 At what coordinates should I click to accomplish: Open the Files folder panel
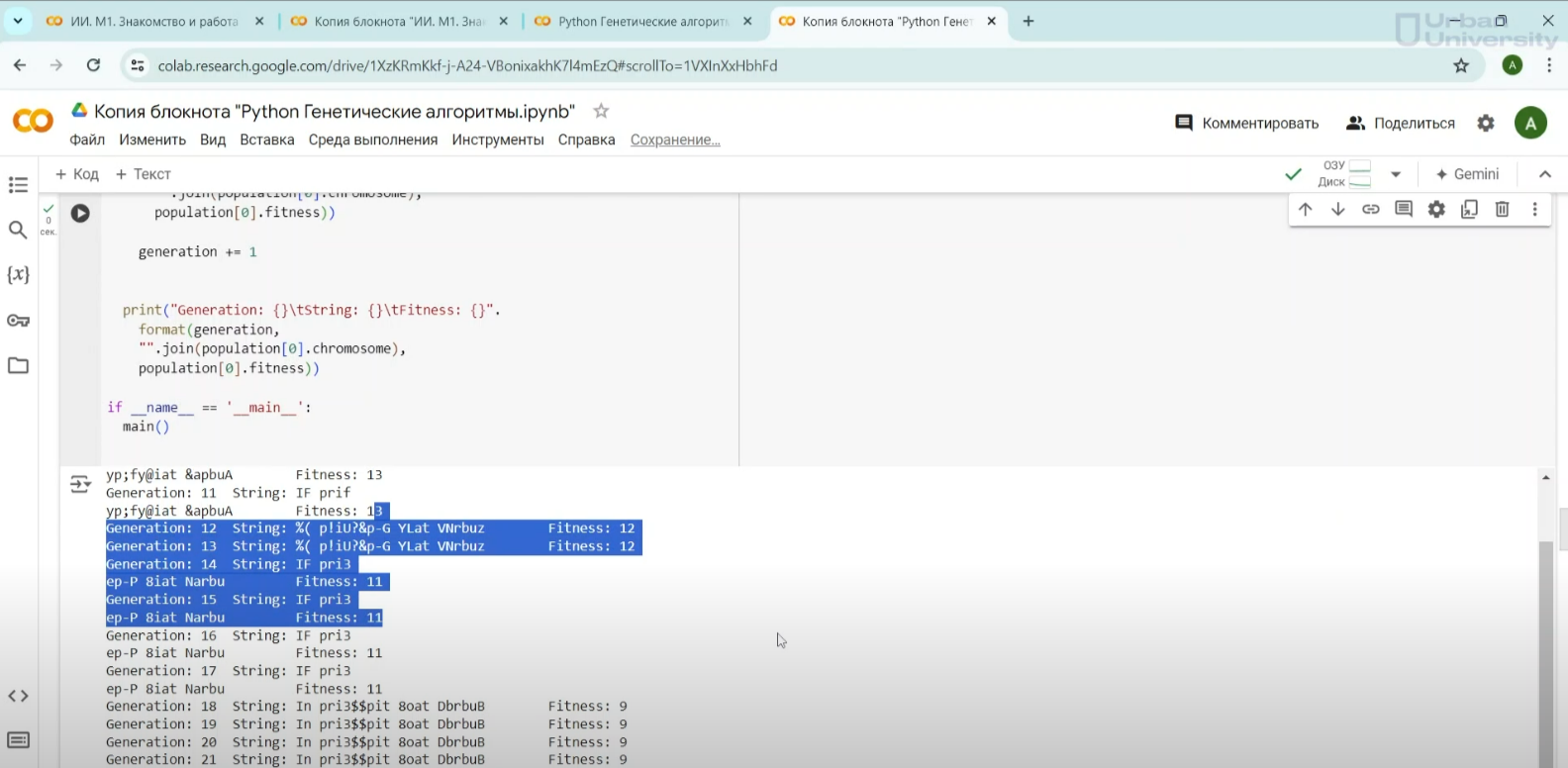(x=18, y=366)
